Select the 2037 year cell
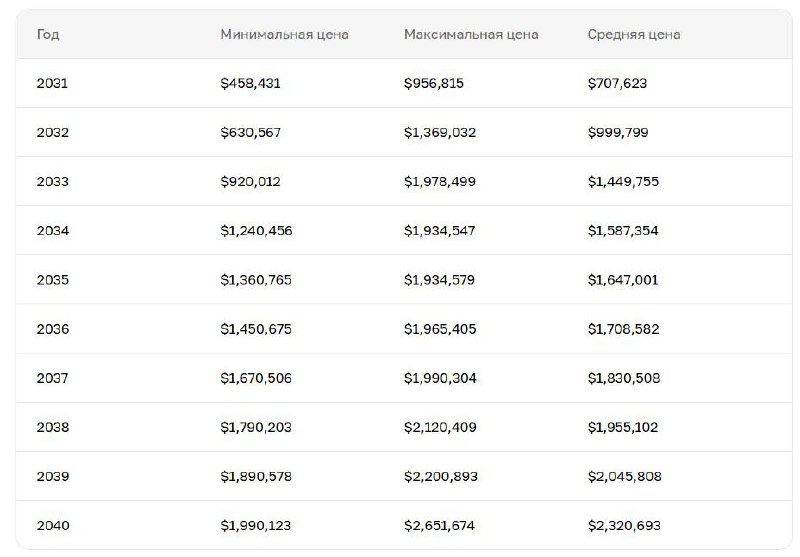 coord(52,378)
